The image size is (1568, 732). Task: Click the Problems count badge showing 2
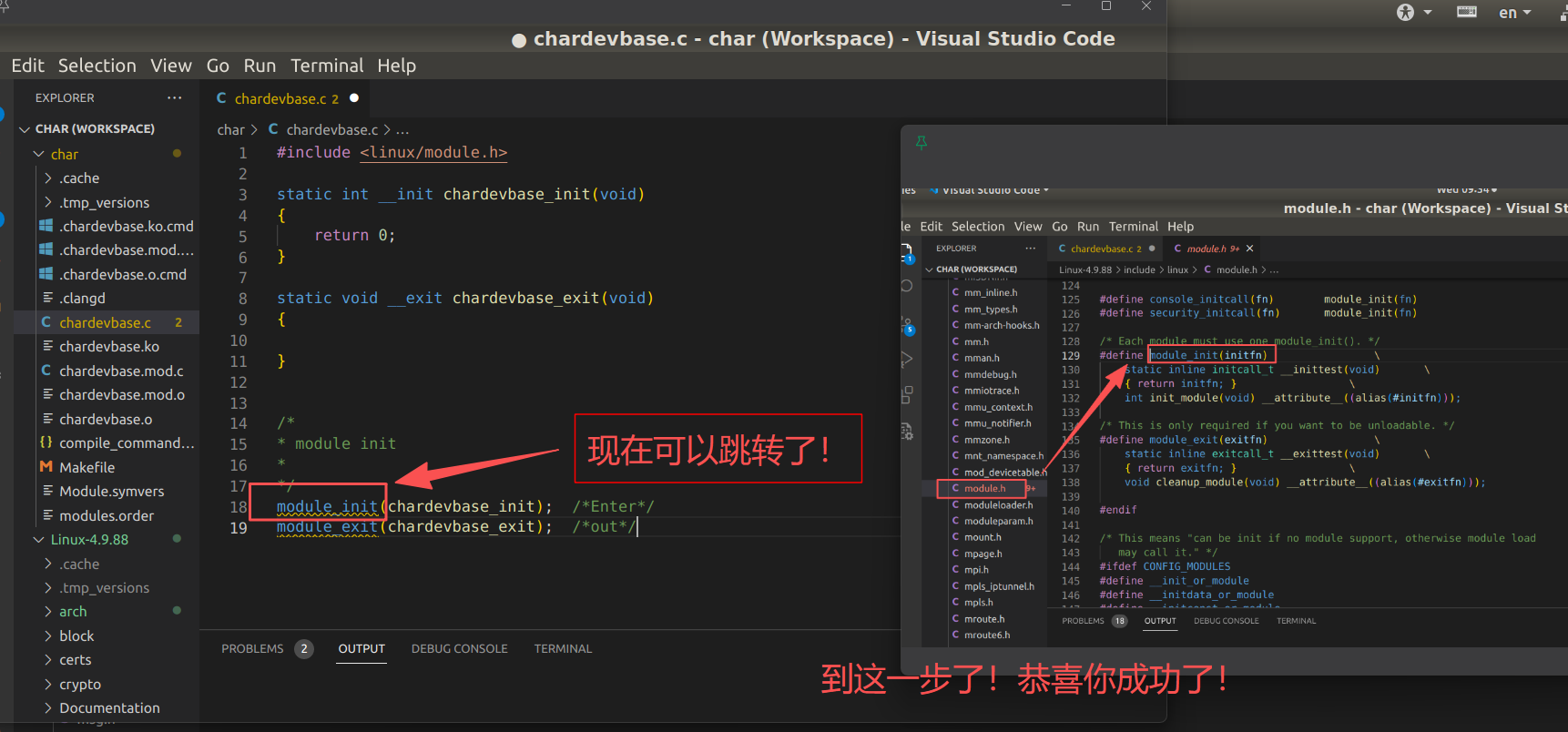coord(304,649)
